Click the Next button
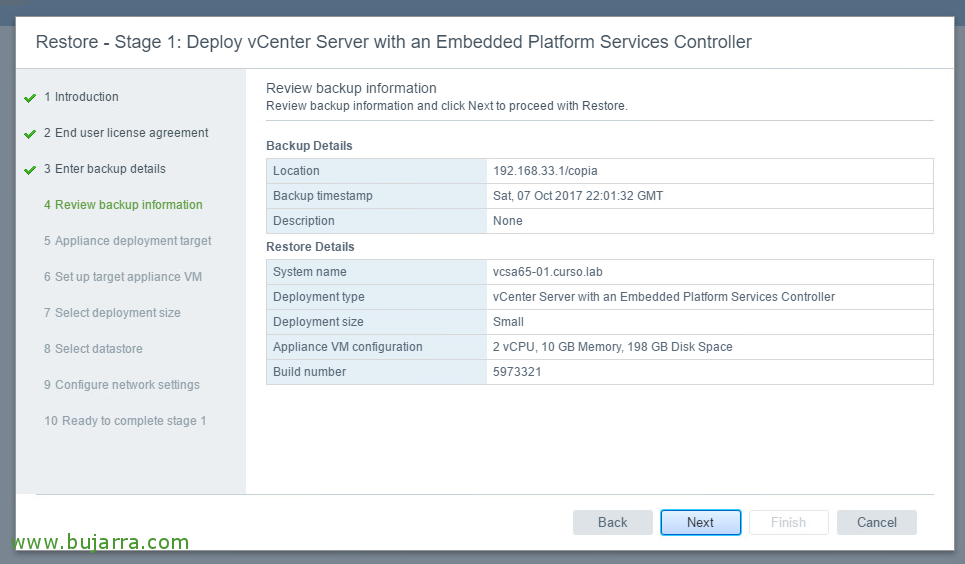Image resolution: width=965 pixels, height=564 pixels. click(x=700, y=522)
